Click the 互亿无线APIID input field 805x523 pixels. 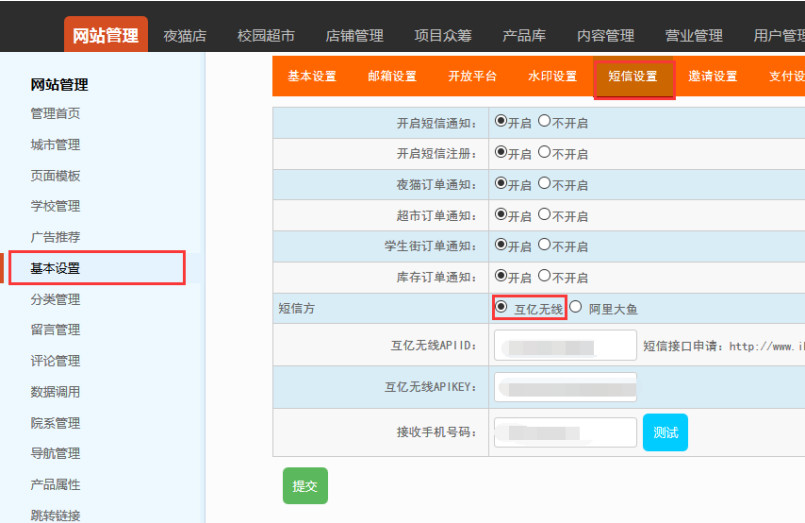click(x=565, y=346)
